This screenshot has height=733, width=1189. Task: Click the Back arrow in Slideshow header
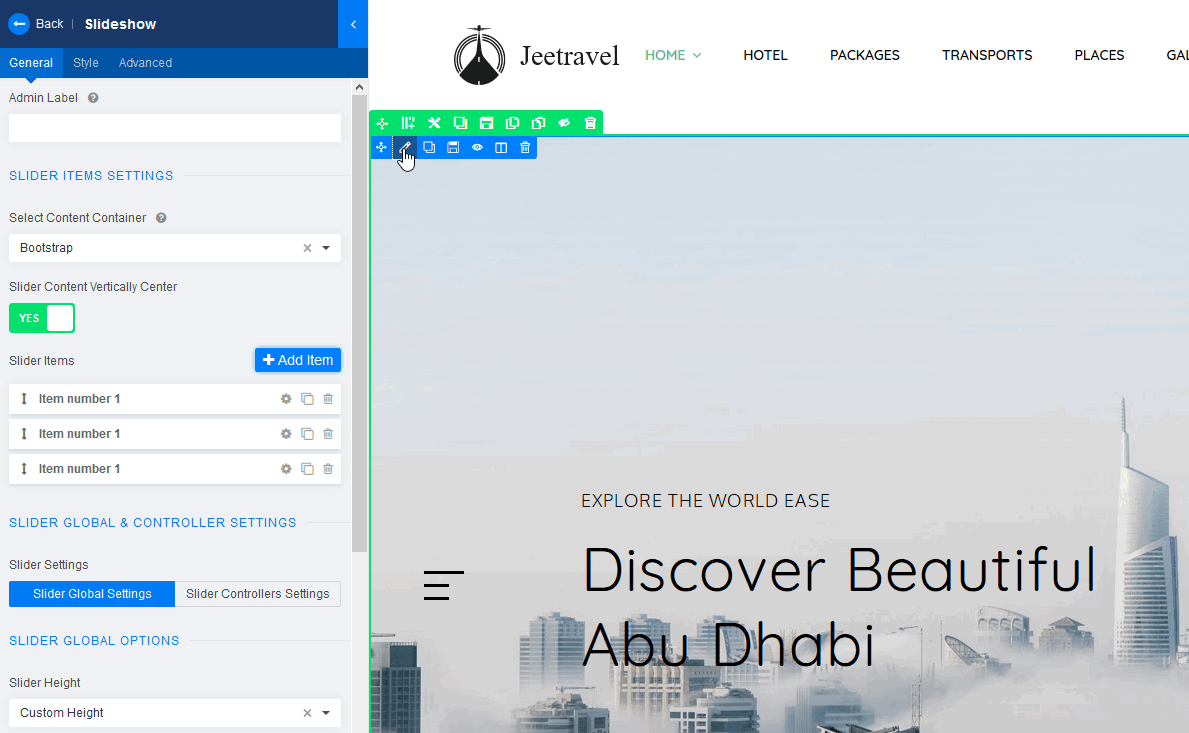18,24
